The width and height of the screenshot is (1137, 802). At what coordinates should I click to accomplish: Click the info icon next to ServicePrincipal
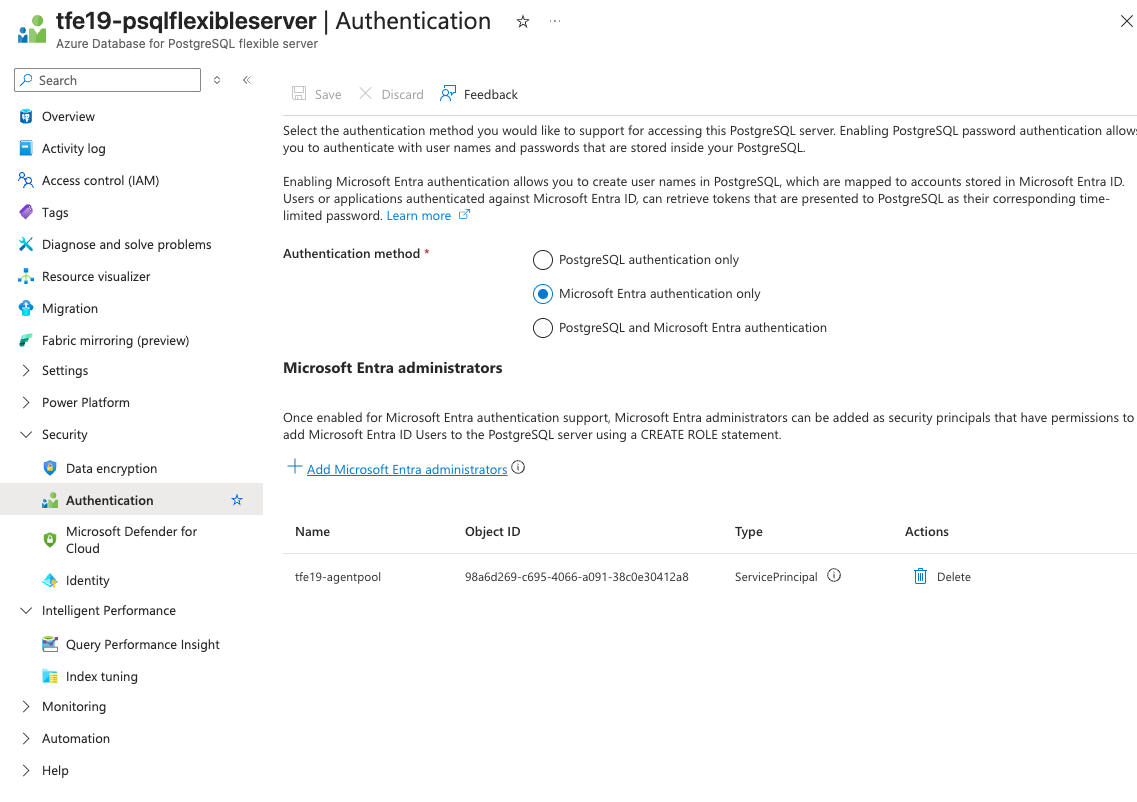click(834, 576)
